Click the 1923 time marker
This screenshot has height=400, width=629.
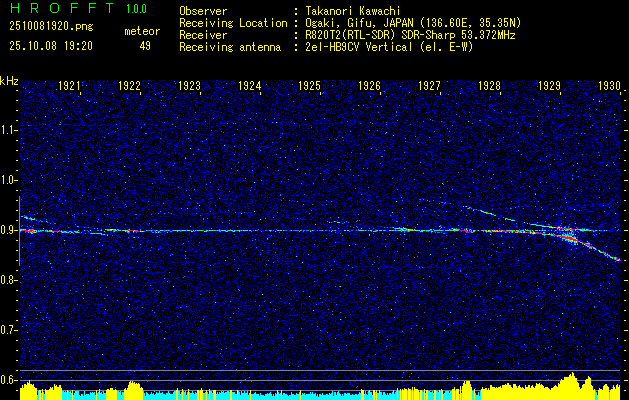coord(189,85)
